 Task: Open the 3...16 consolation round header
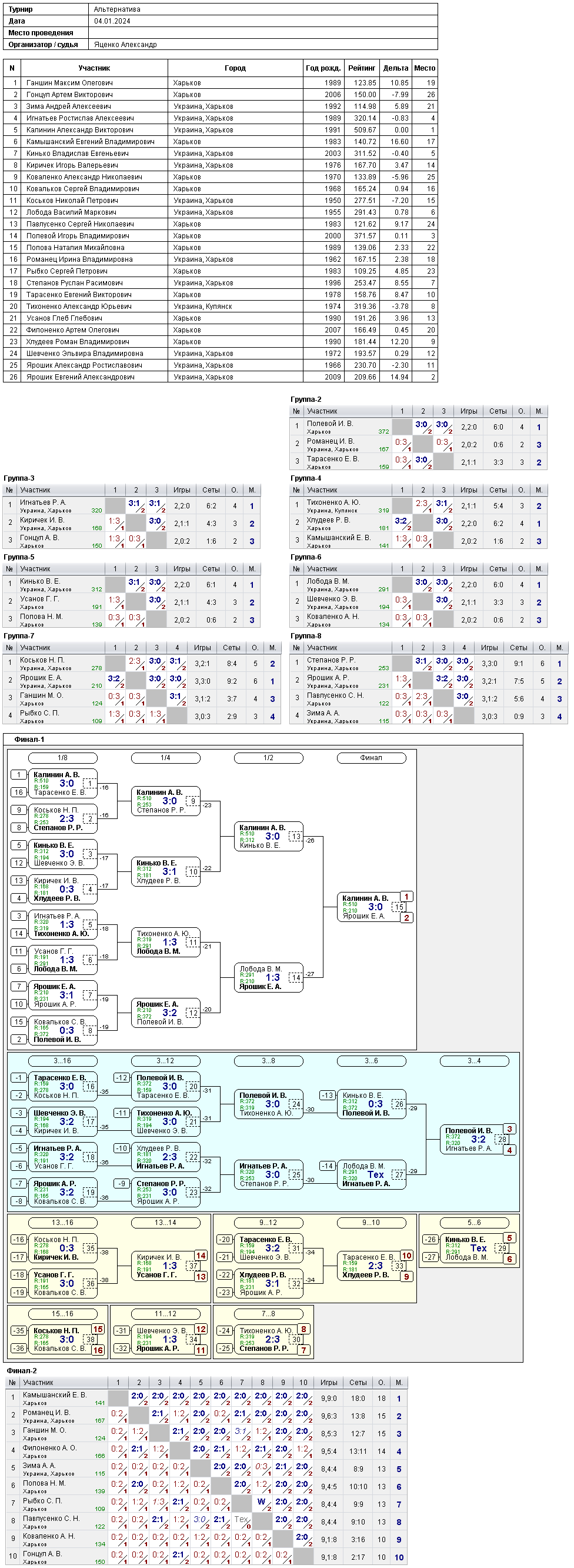[63, 1061]
